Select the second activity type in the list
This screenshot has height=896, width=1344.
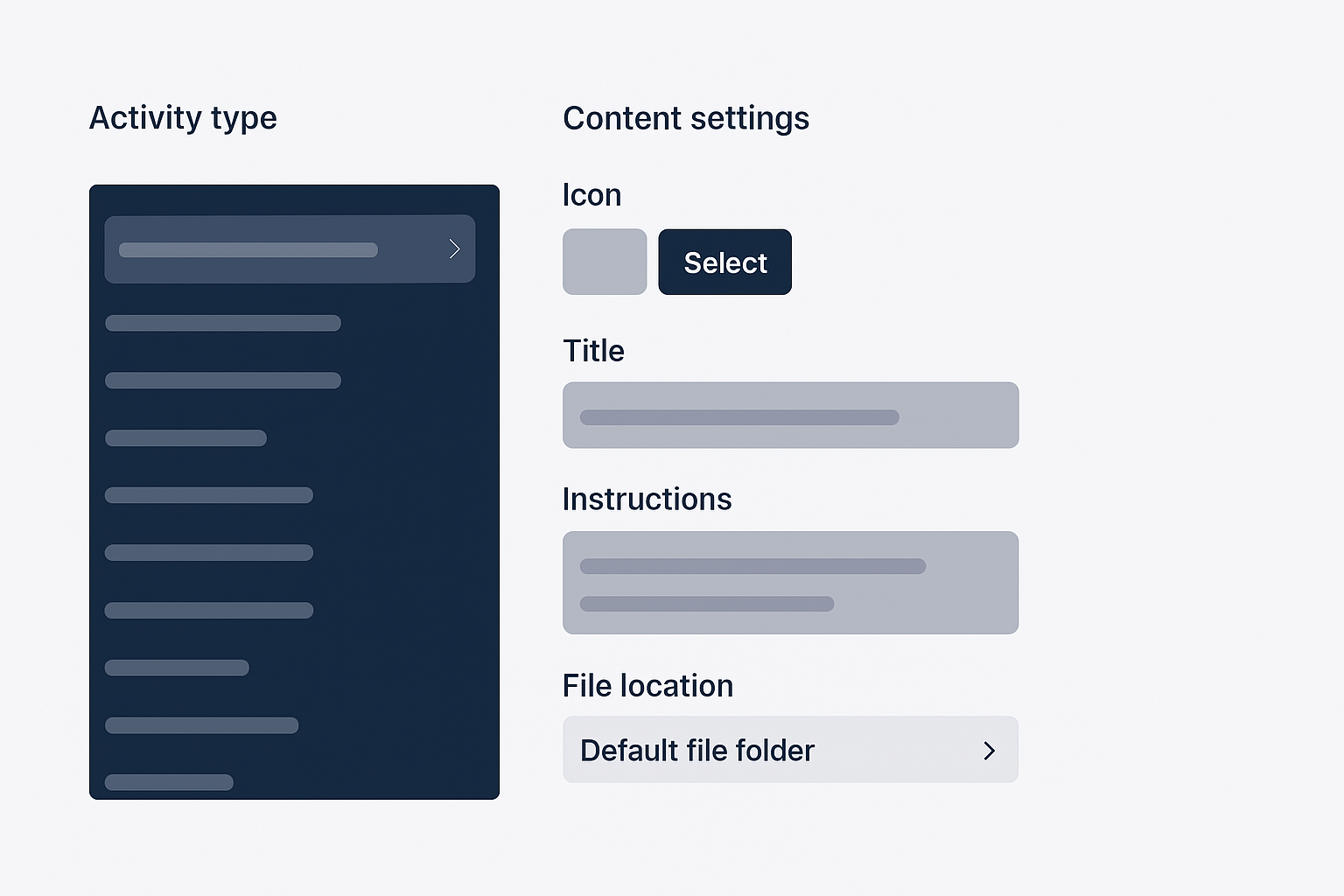tap(222, 323)
